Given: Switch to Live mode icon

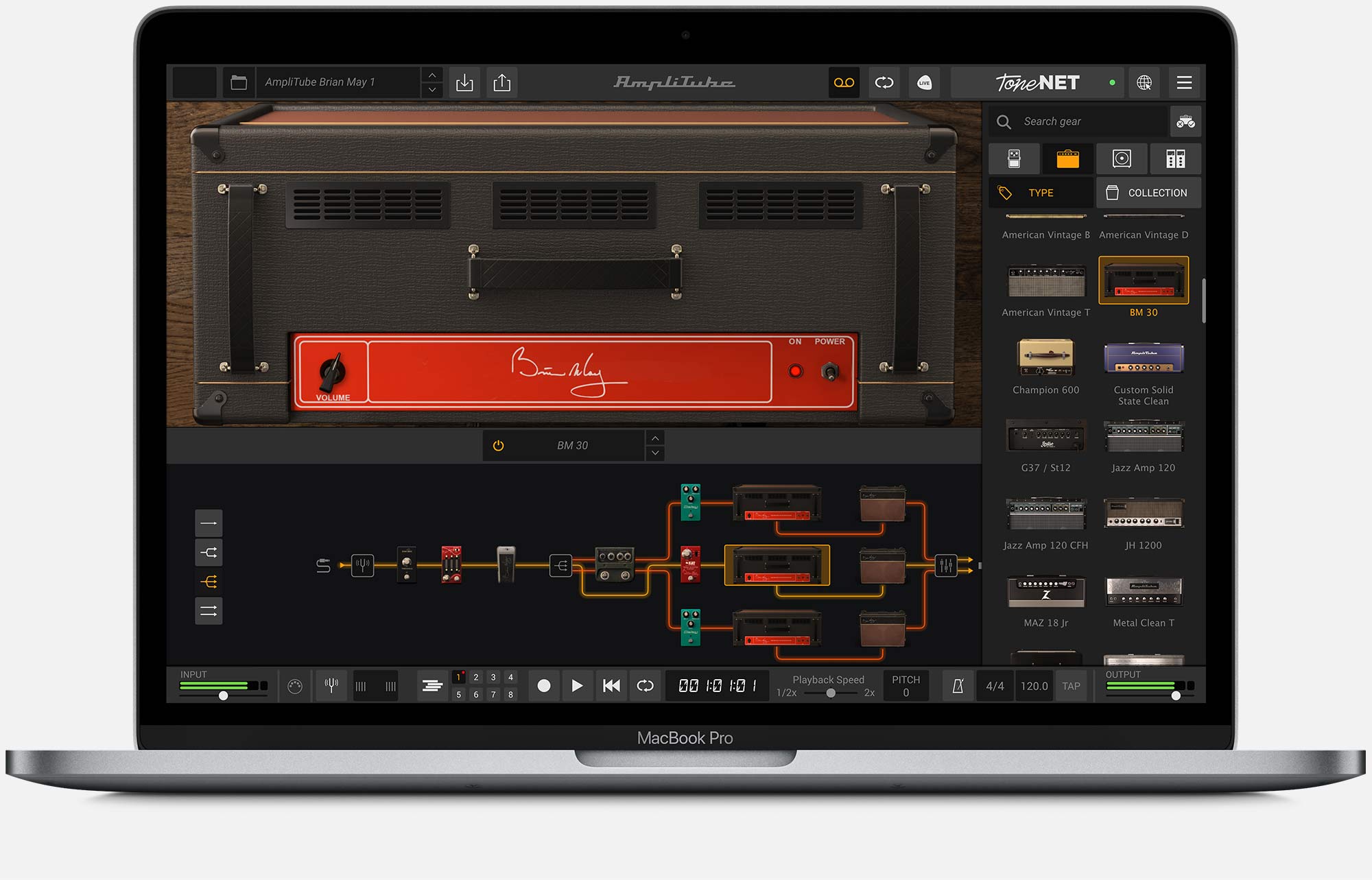Looking at the screenshot, I should pyautogui.click(x=924, y=83).
